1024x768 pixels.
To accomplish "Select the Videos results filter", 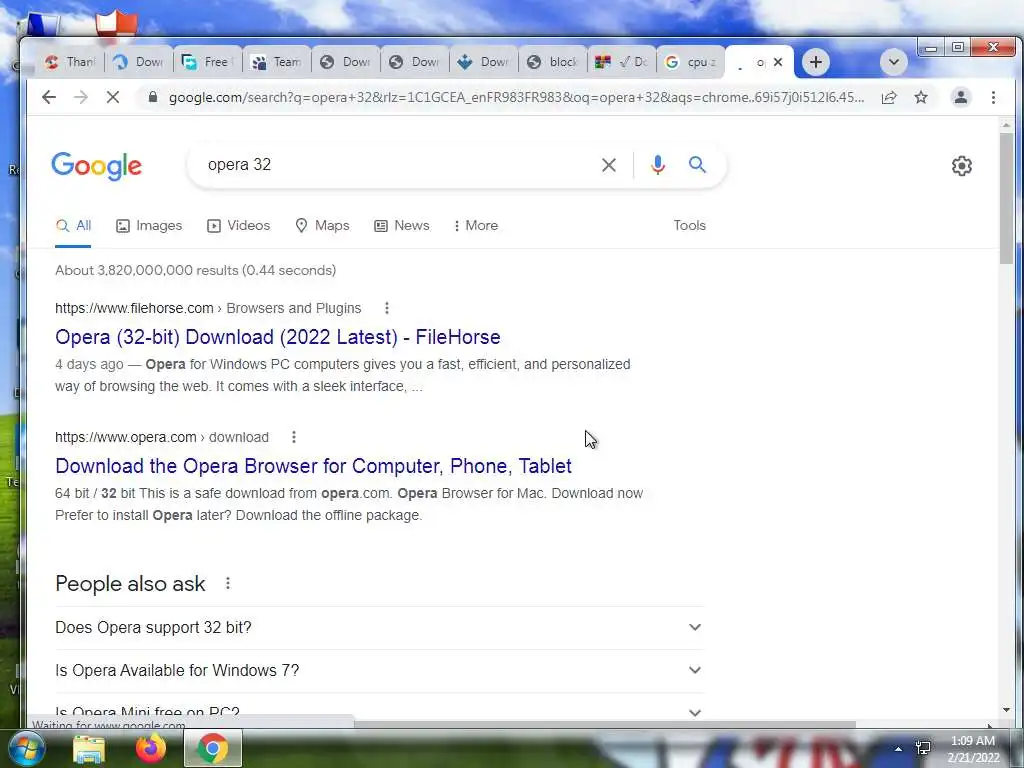I will [x=238, y=225].
